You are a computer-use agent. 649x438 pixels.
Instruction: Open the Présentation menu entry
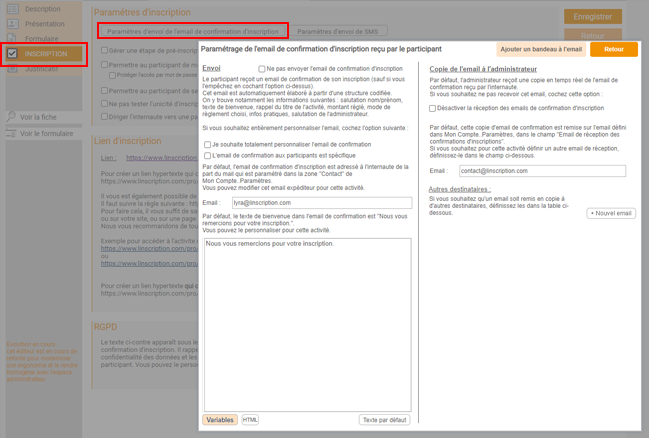pos(45,24)
